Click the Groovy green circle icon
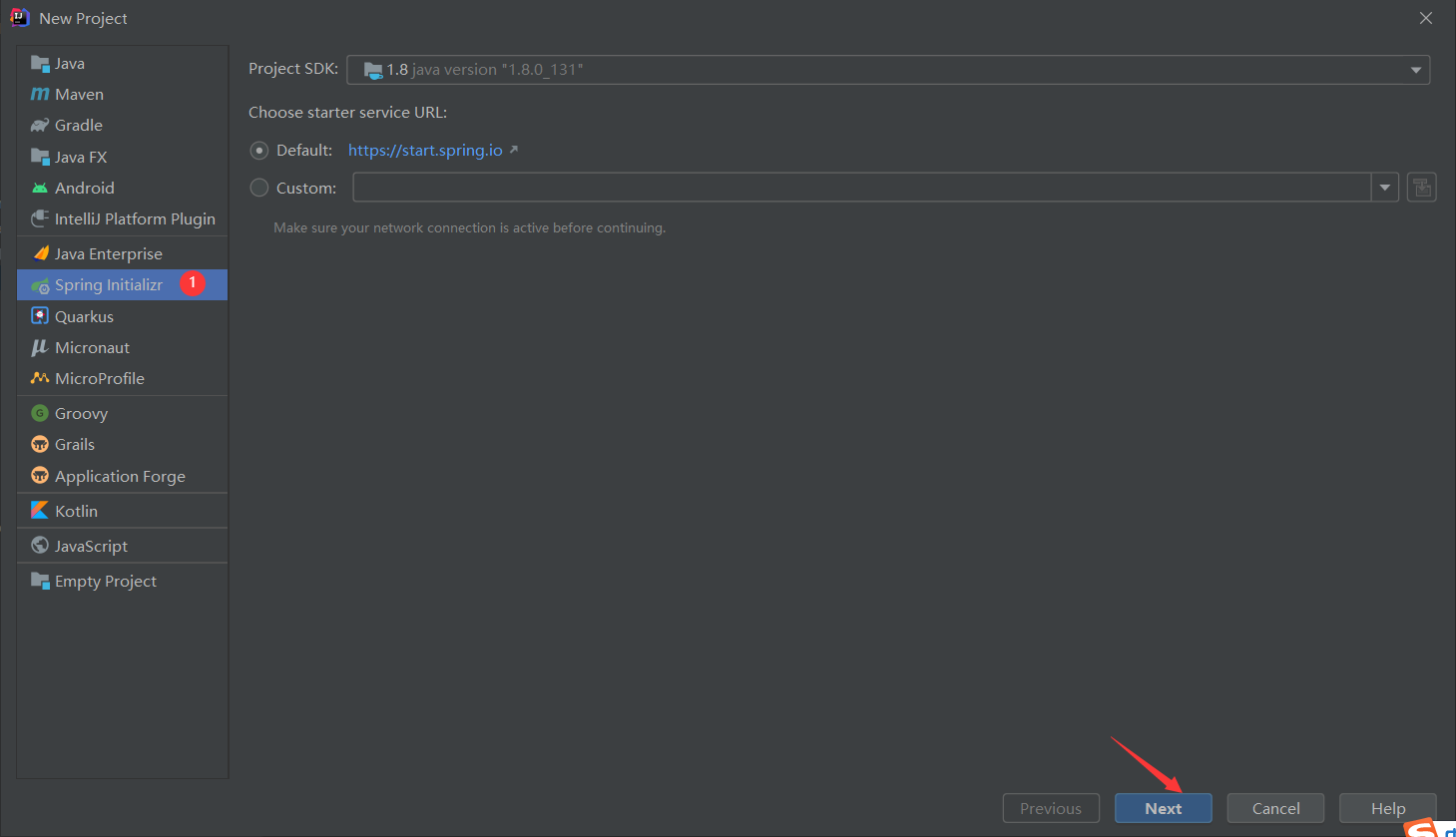This screenshot has height=837, width=1456. [40, 413]
